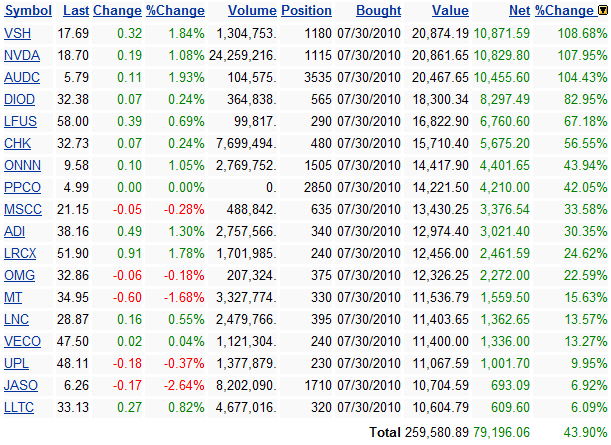Select ONNN last price 9.58
Screen dimensions: 611x445
76,166
